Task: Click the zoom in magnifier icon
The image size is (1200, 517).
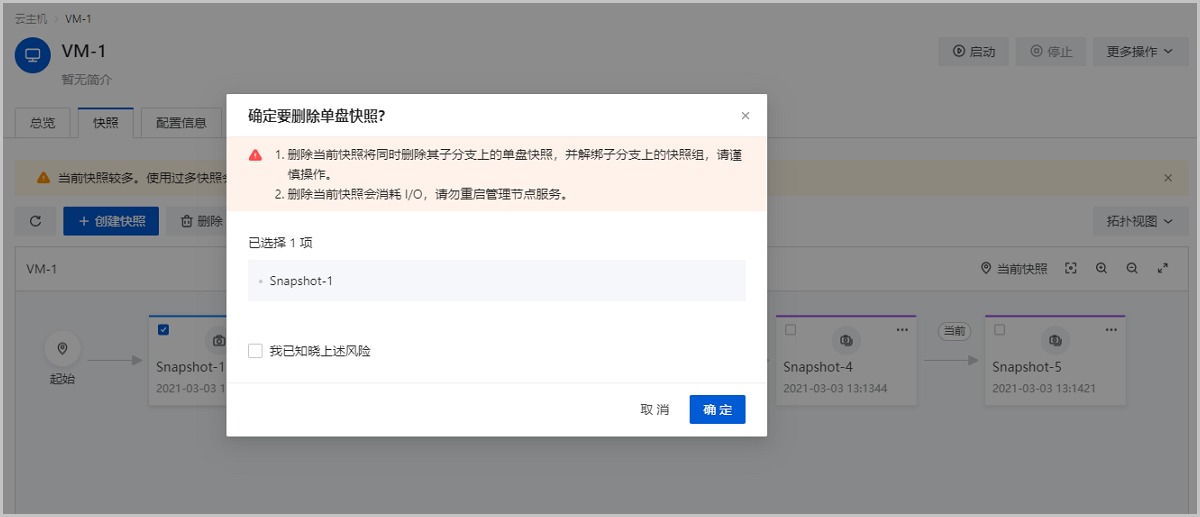Action: (1101, 269)
